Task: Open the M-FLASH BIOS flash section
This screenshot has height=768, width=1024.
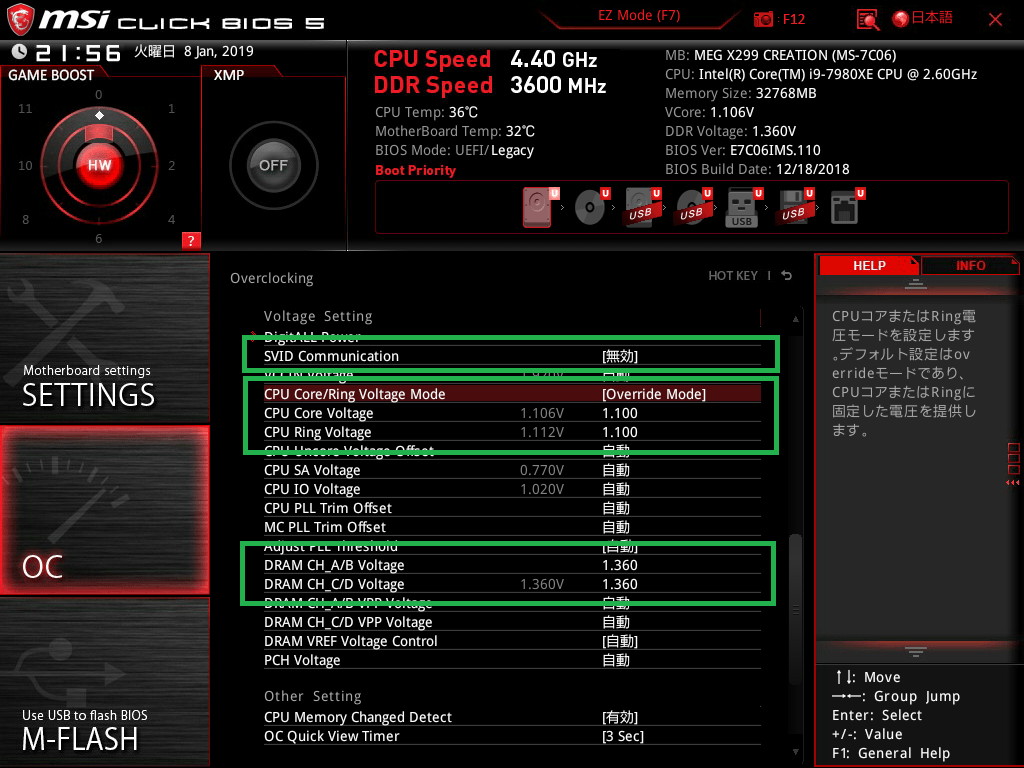Action: 104,682
